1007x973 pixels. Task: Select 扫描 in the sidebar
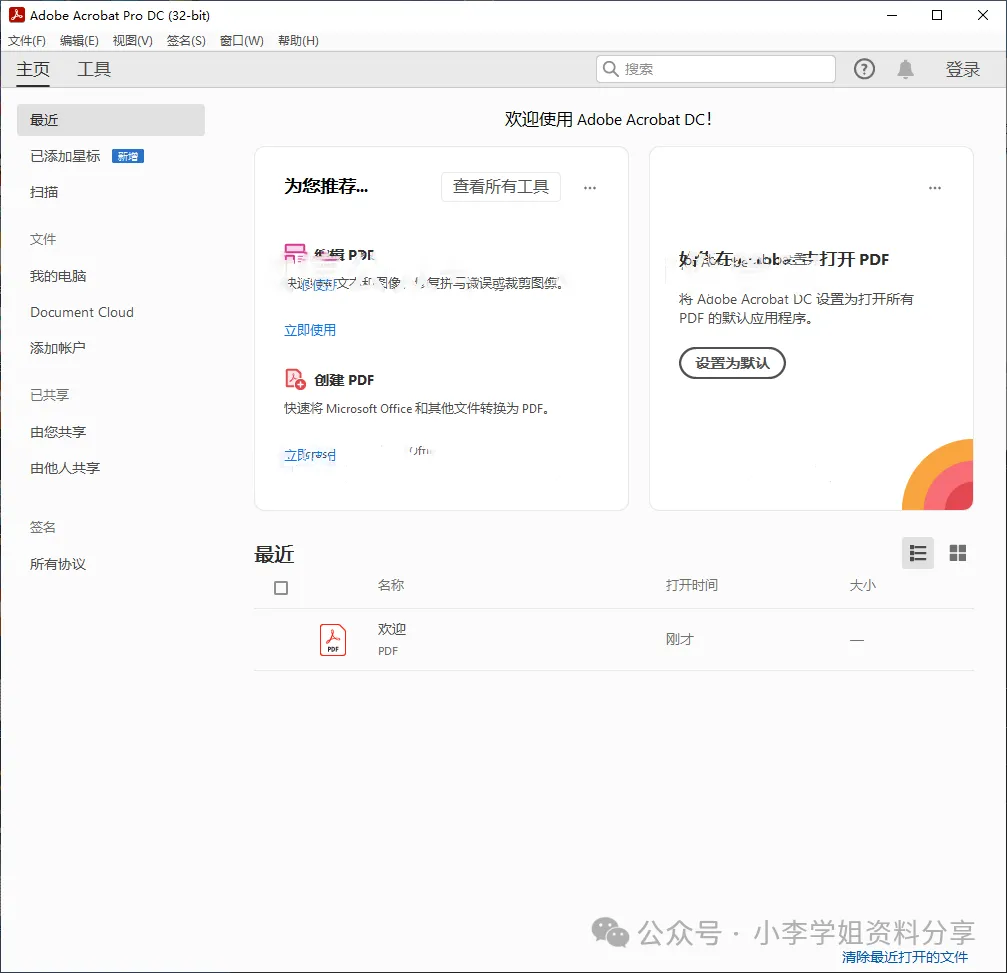44,192
